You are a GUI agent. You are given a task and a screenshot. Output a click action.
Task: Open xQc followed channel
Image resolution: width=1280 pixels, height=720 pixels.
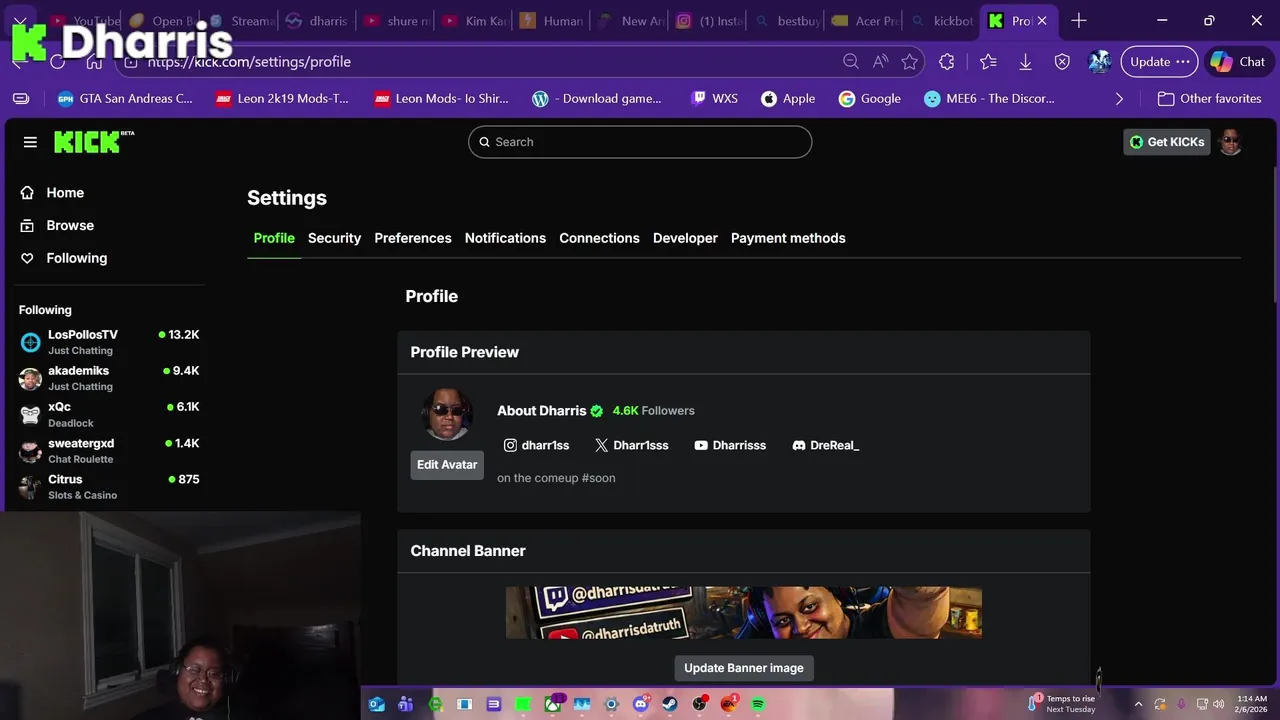pyautogui.click(x=109, y=414)
